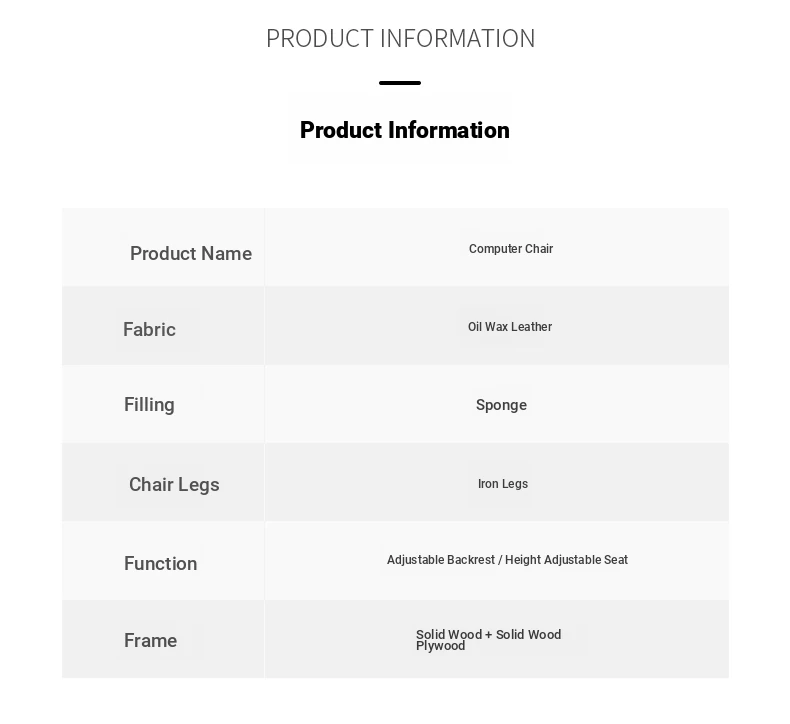Click the Adjustable Backrest text

click(x=441, y=560)
